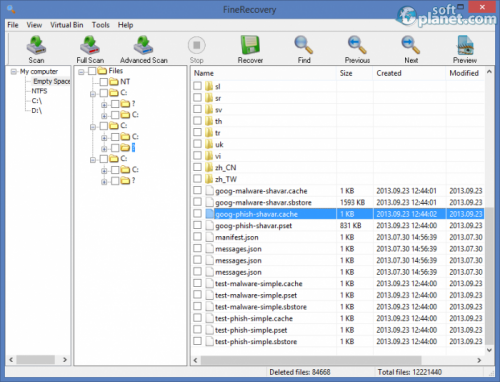Select the test-malware-simple.cache file name
500x382 pixels.
259,284
